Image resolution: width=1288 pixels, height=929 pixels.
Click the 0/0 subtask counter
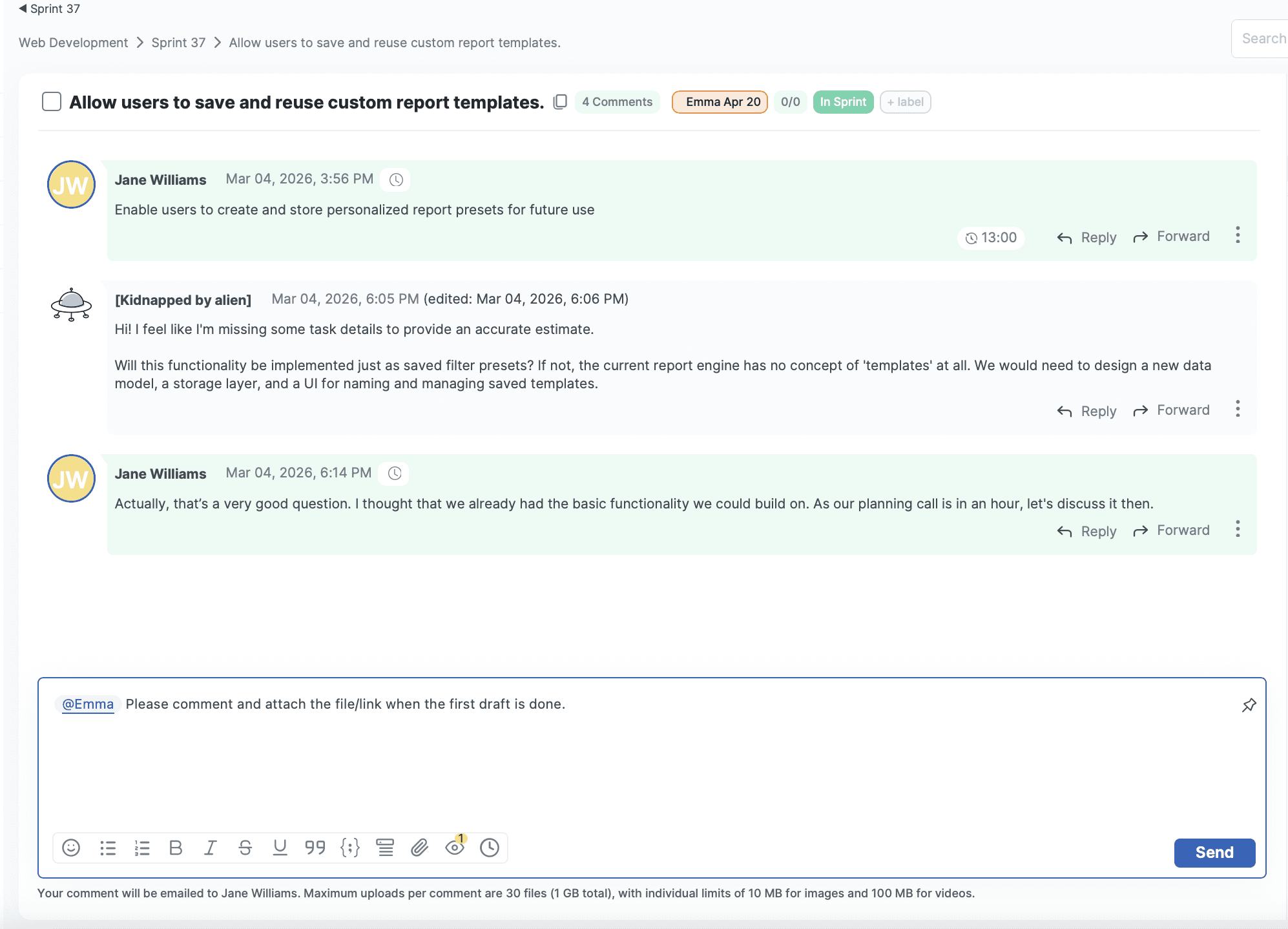790,102
